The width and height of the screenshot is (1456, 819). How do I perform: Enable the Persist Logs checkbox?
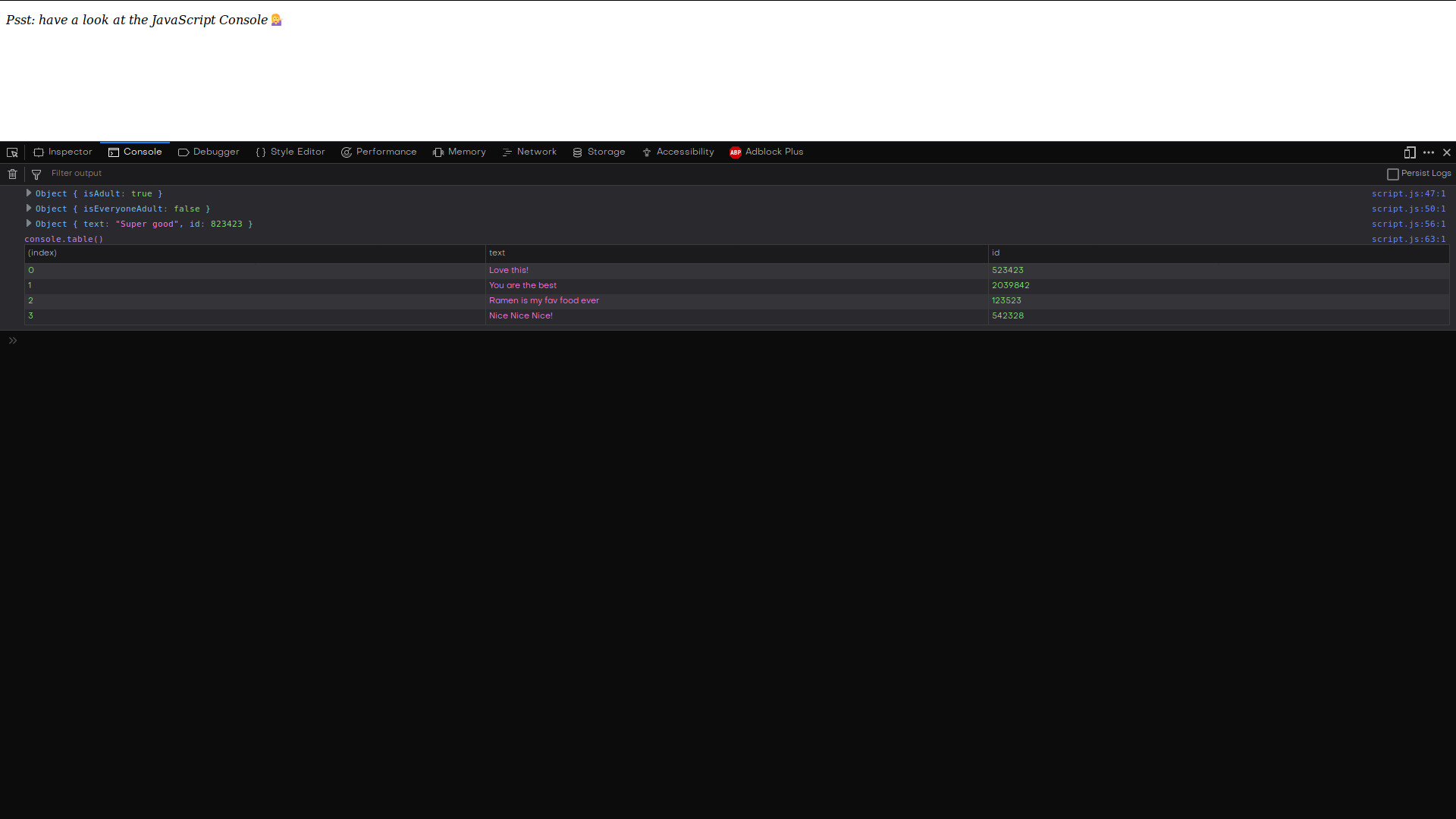1392,174
